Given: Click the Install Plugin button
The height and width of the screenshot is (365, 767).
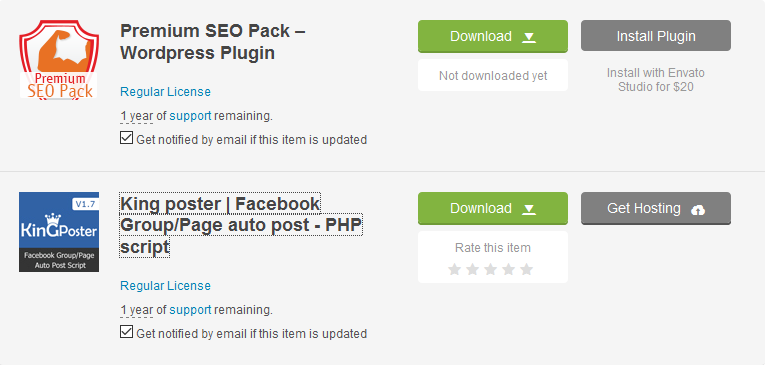Looking at the screenshot, I should click(x=656, y=36).
